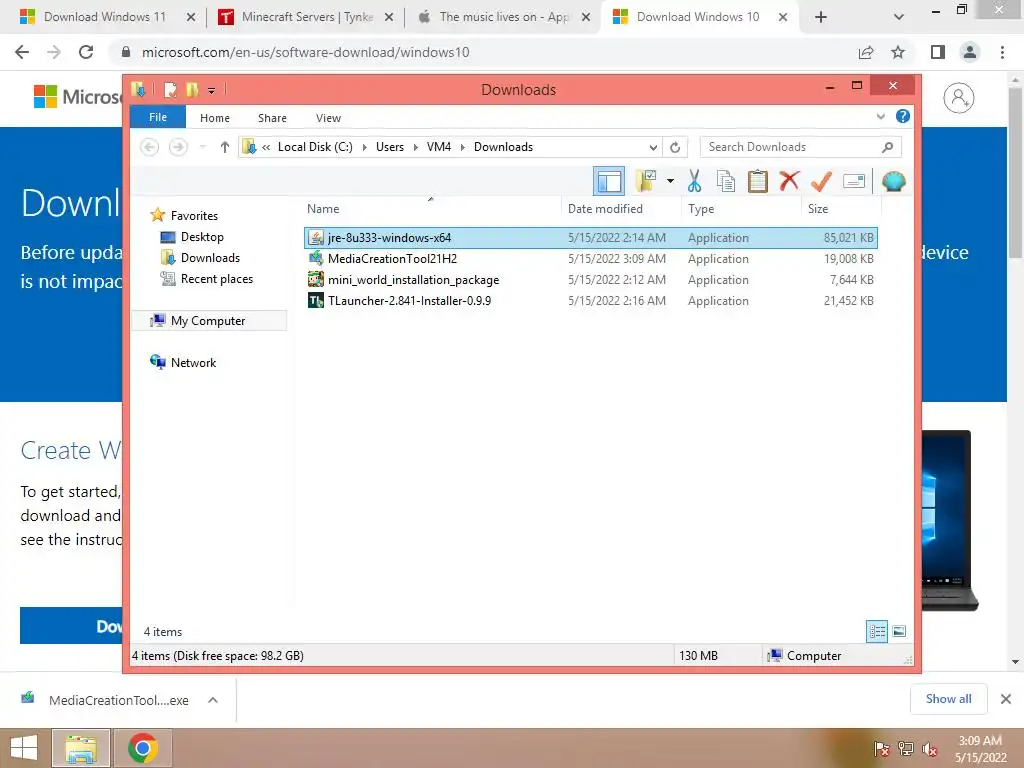Image resolution: width=1024 pixels, height=768 pixels.
Task: Open Chrome three-dot menu
Action: 1002,52
